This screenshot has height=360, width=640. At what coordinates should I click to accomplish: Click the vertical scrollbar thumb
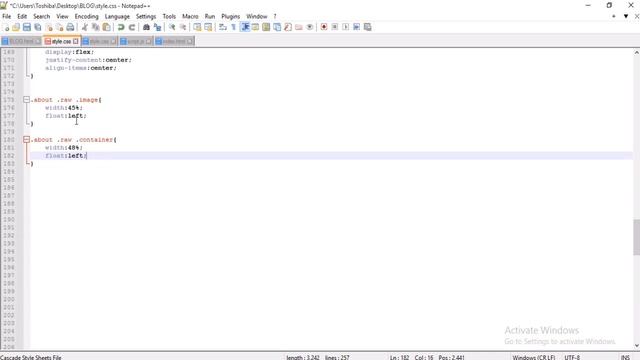coord(636,237)
